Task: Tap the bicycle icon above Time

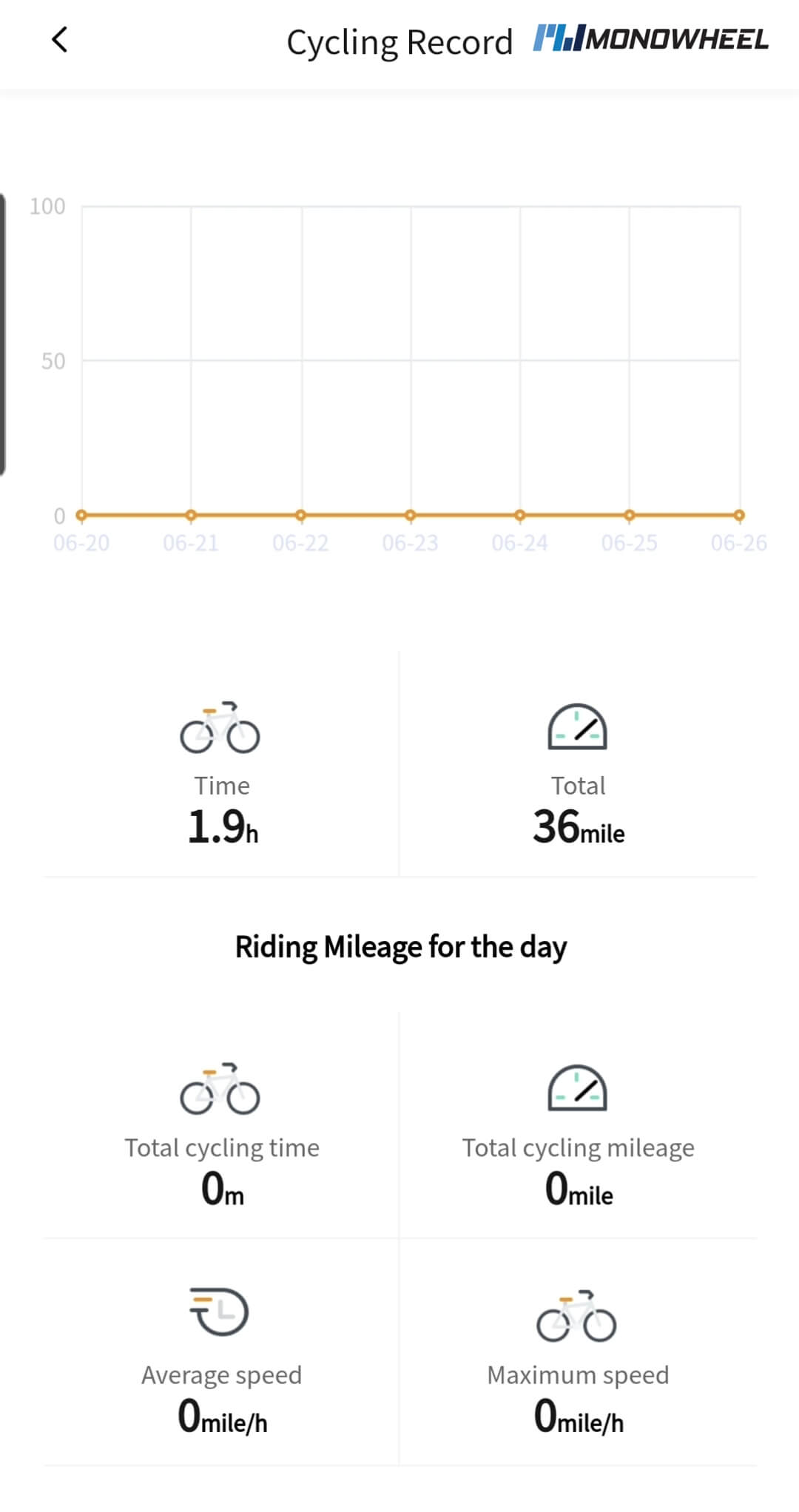Action: [x=220, y=728]
